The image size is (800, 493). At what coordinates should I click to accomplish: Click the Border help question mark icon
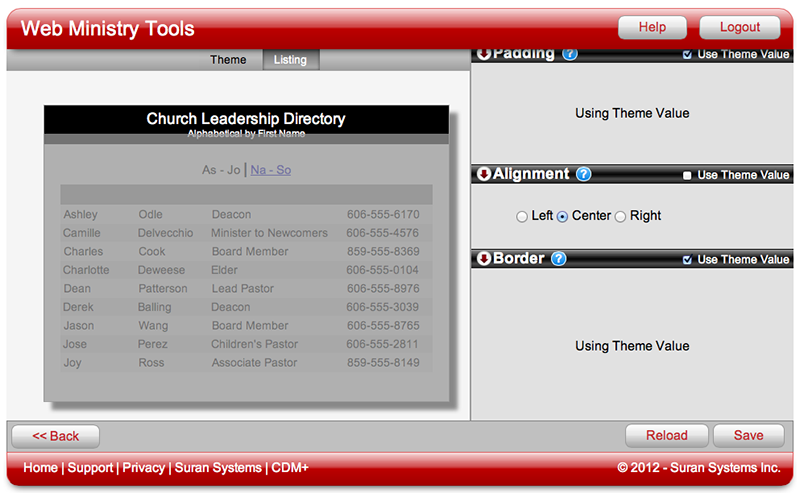(559, 259)
